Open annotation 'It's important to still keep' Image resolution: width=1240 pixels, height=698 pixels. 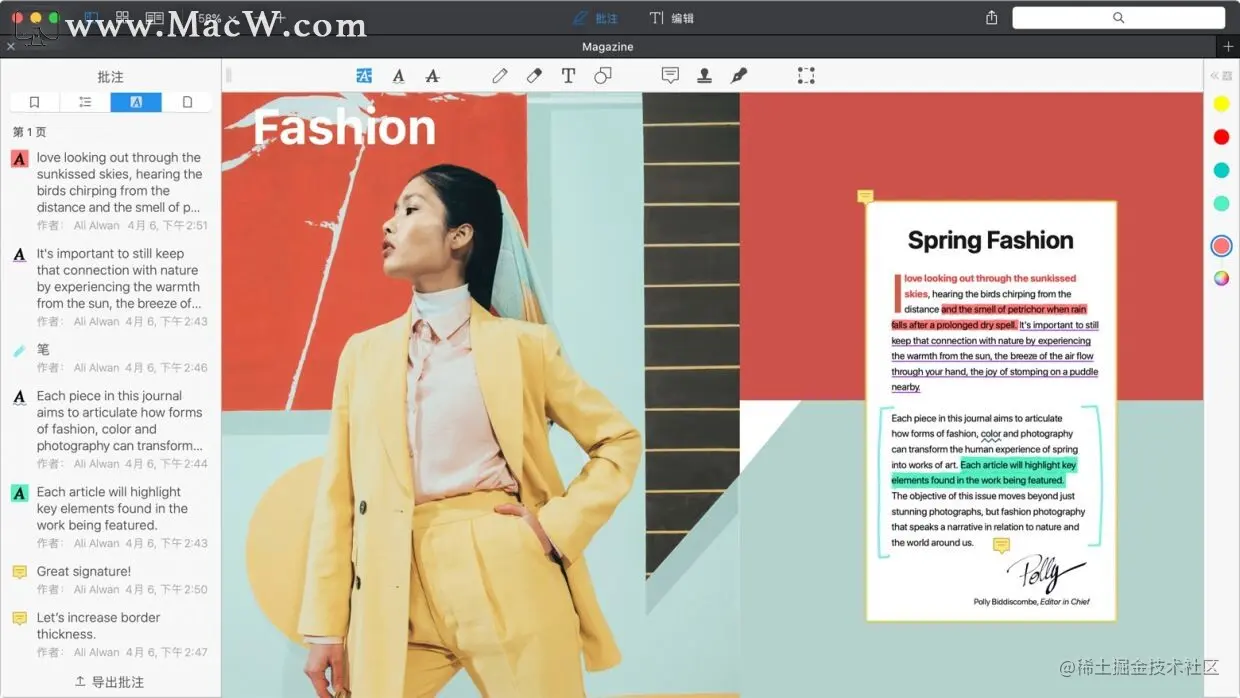[x=110, y=286]
